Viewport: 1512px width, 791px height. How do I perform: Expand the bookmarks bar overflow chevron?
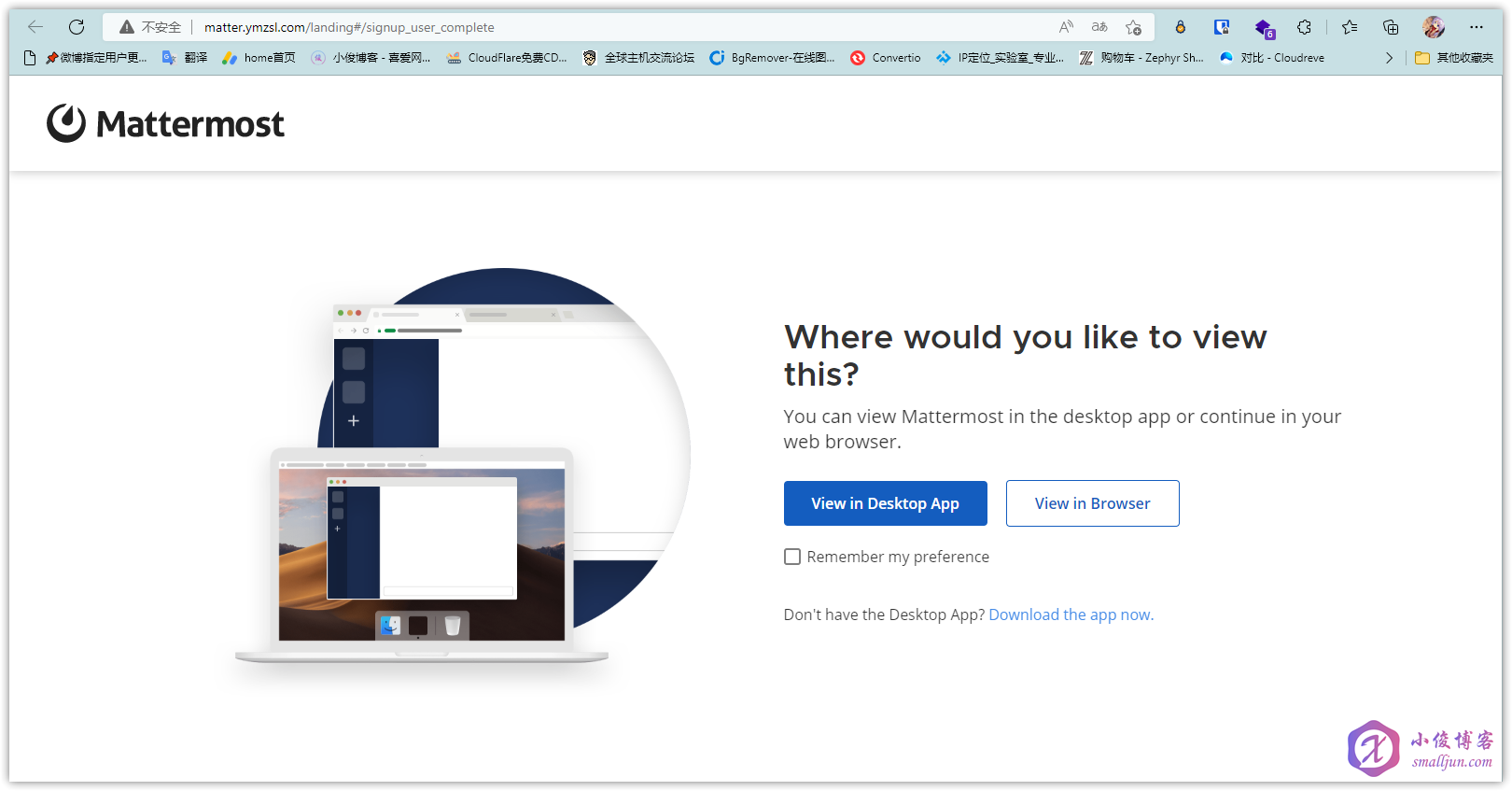[x=1389, y=58]
